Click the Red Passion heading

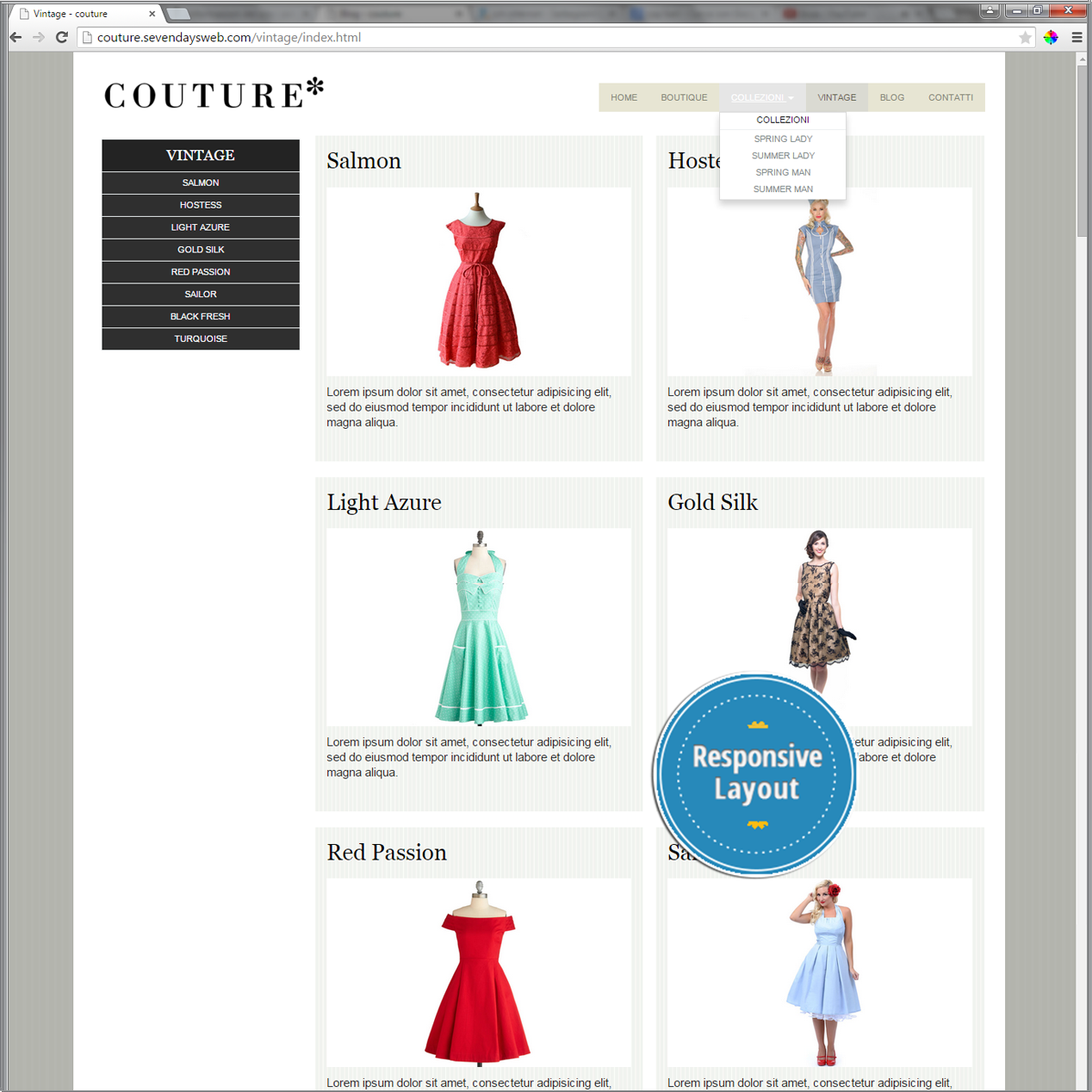pyautogui.click(x=387, y=853)
